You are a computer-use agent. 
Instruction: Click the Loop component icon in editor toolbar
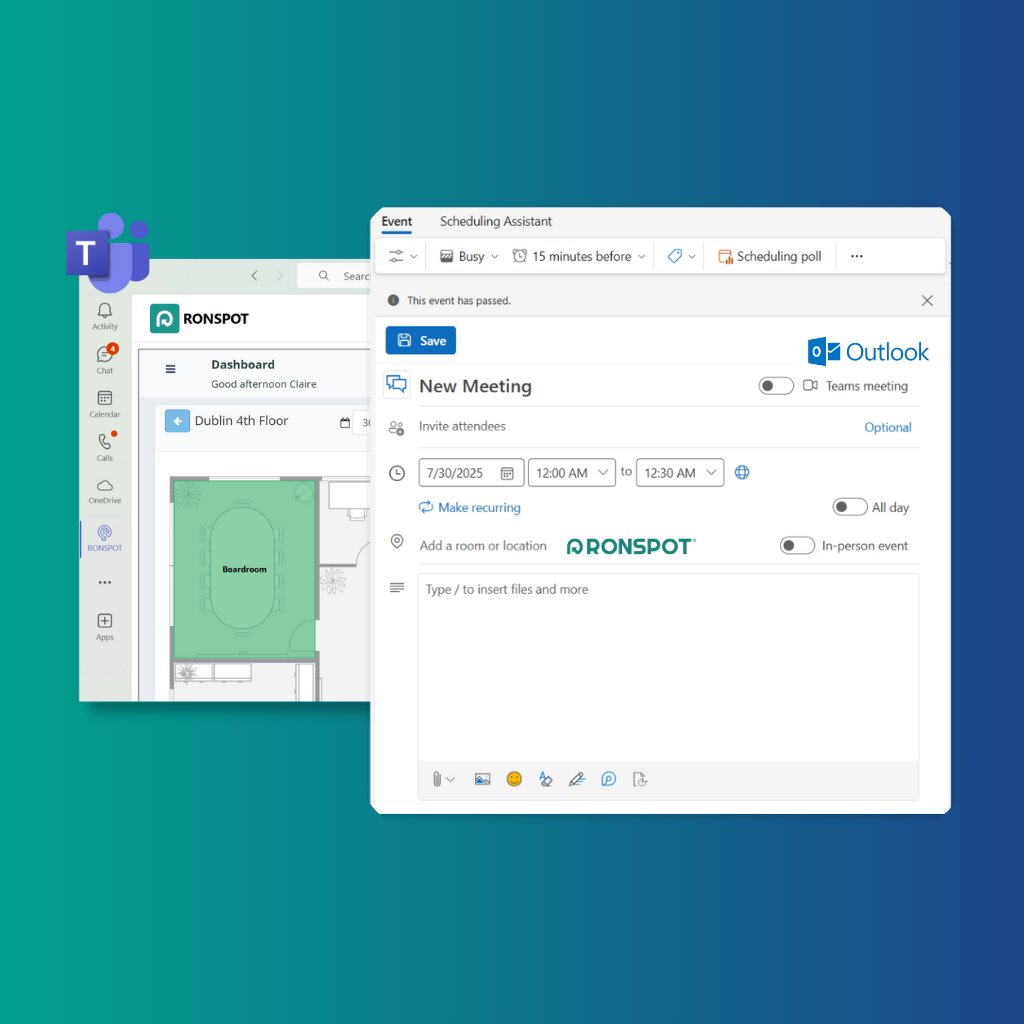click(x=609, y=779)
